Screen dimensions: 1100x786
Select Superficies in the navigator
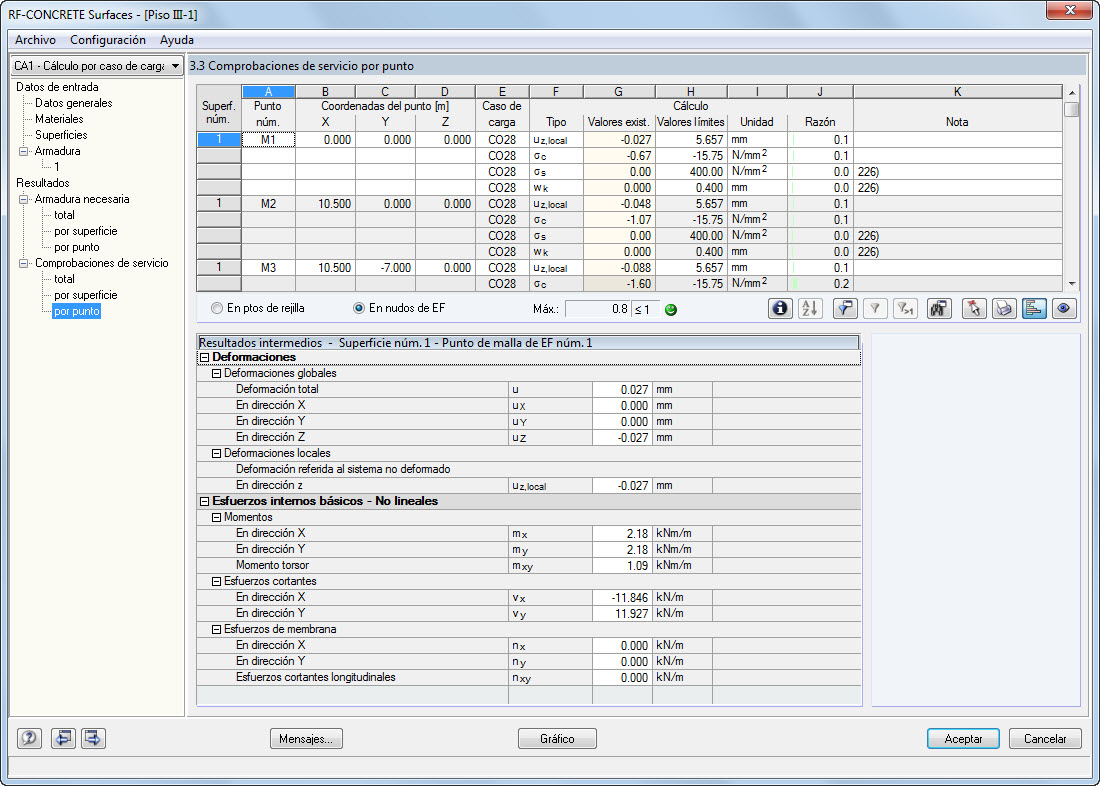tap(61, 135)
